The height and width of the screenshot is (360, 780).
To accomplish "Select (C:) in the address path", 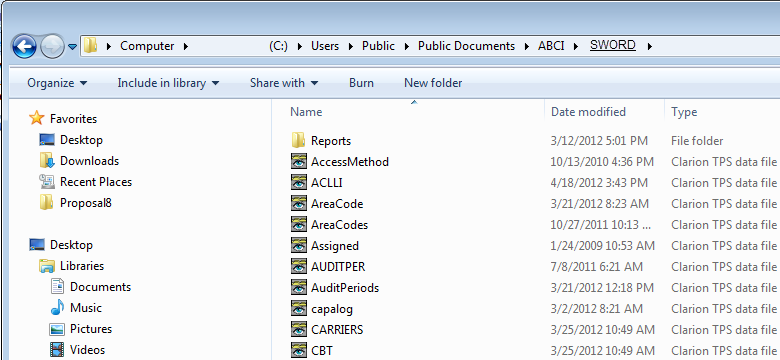I will (279, 46).
